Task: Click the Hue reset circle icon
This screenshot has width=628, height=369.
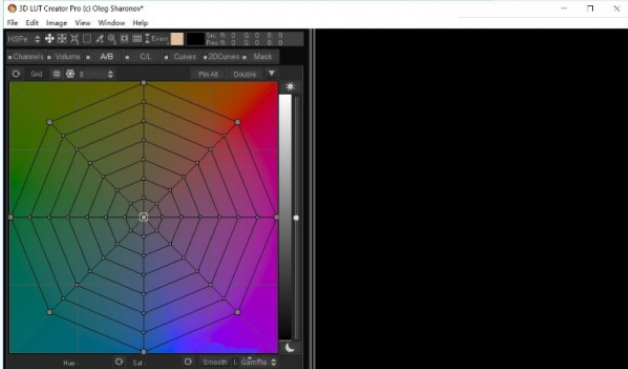Action: [x=119, y=362]
